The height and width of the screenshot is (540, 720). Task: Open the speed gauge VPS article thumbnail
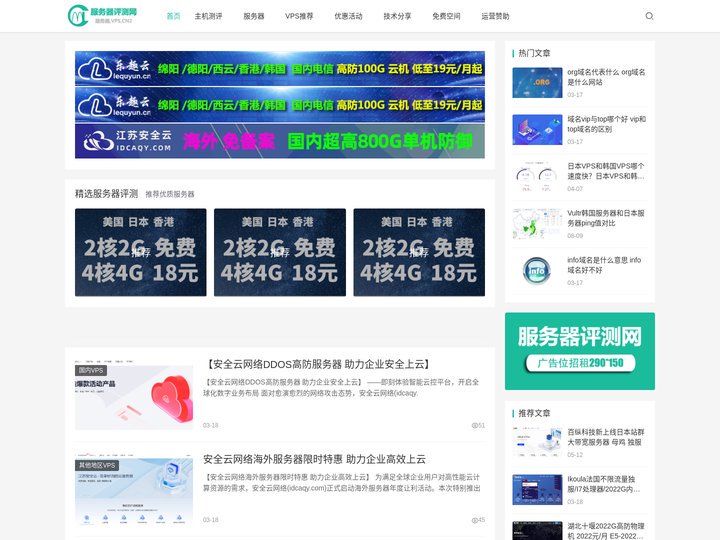pos(537,177)
